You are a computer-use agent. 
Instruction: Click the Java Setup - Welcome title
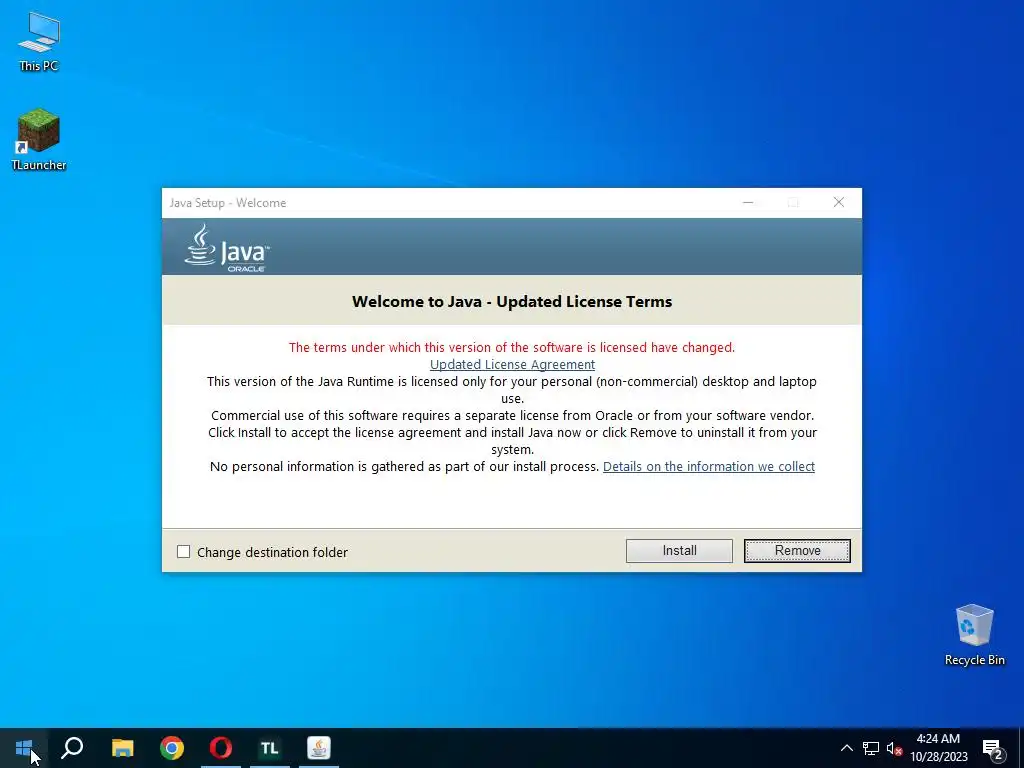coord(228,203)
